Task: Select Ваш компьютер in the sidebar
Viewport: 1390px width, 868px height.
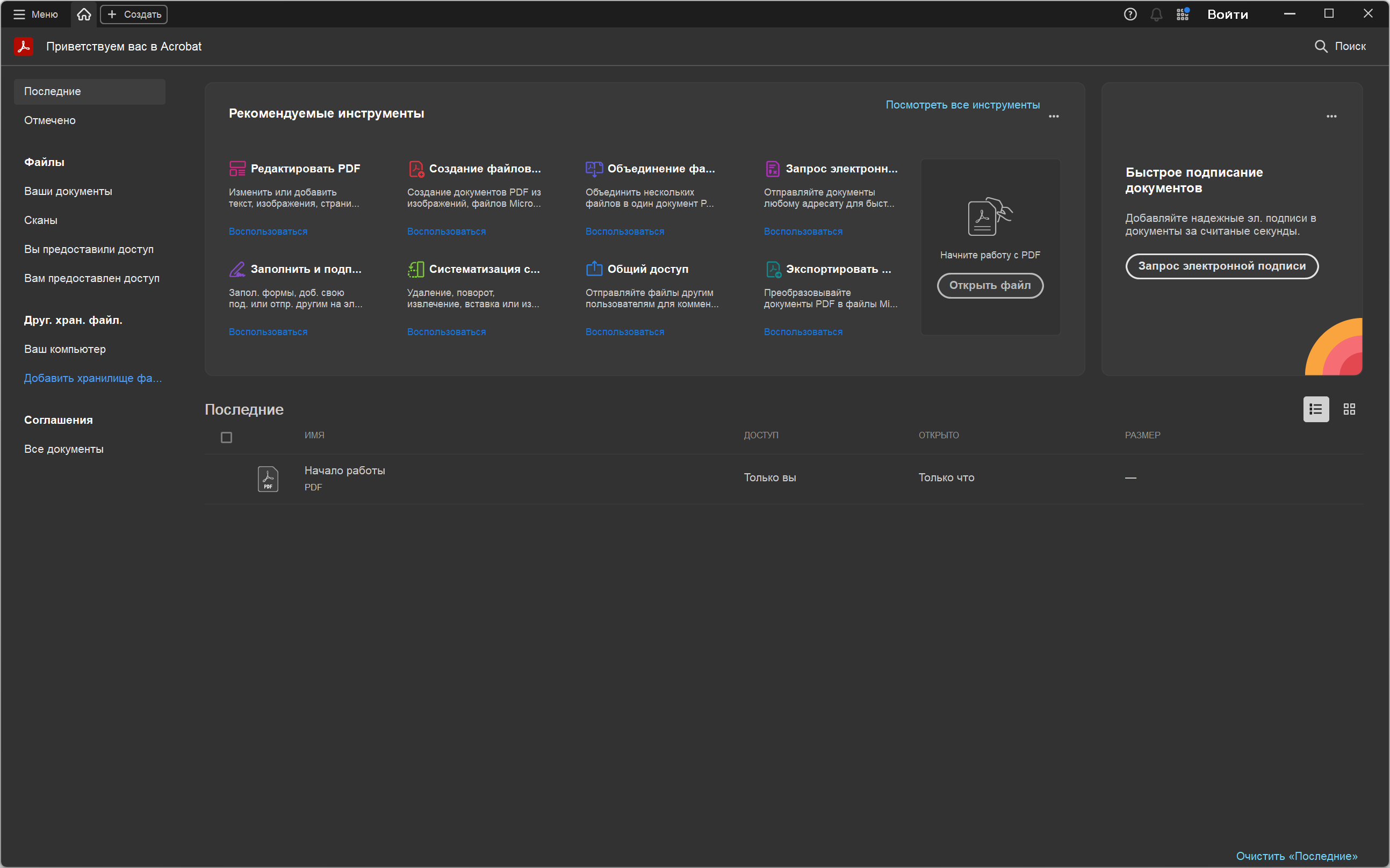Action: [65, 349]
